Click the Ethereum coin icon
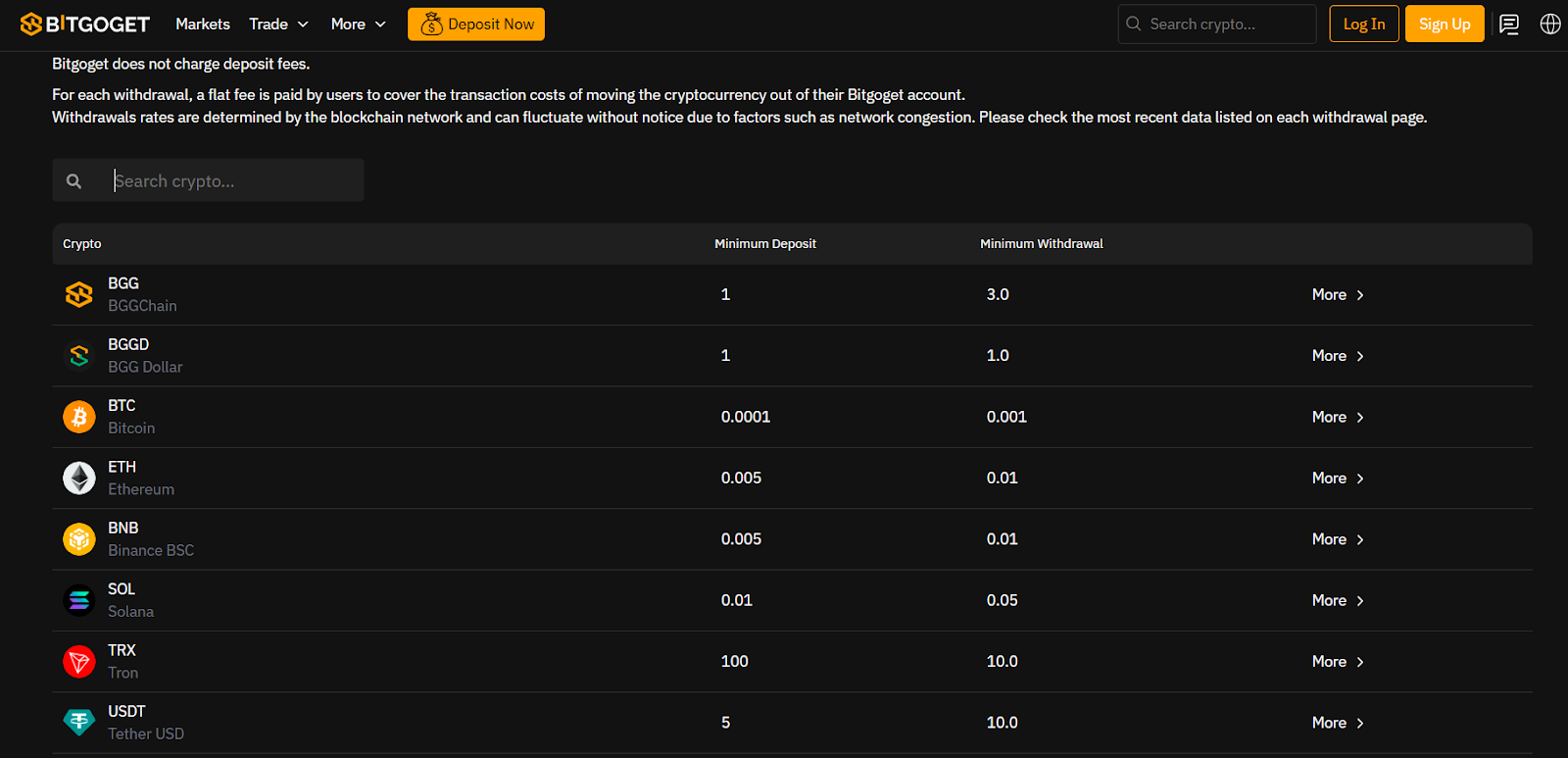This screenshot has width=1568, height=758. tap(79, 479)
